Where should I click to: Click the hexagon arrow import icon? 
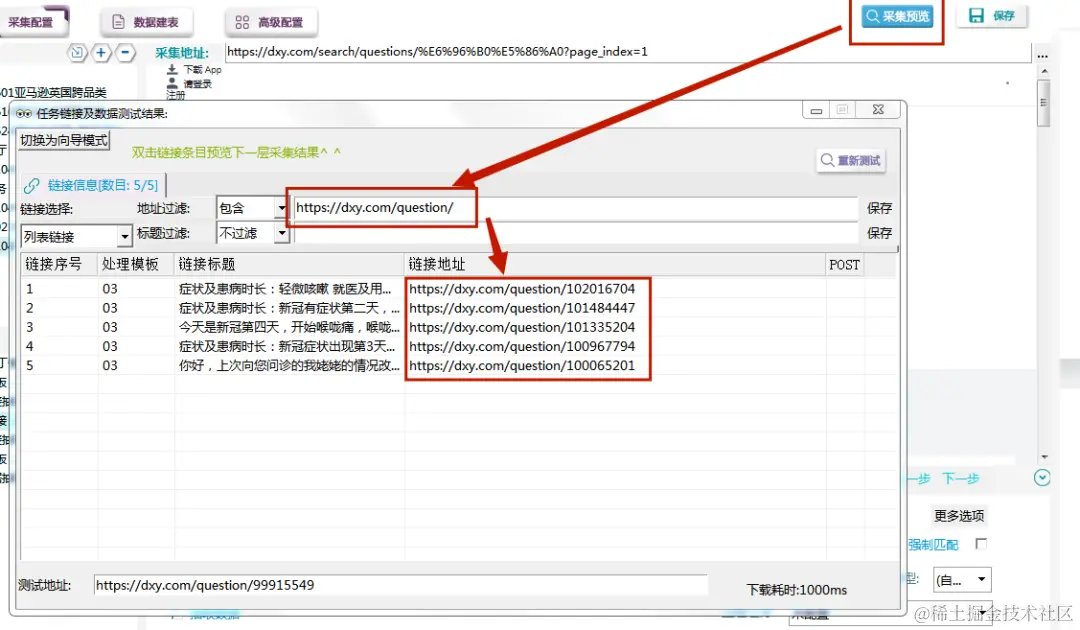tap(77, 52)
